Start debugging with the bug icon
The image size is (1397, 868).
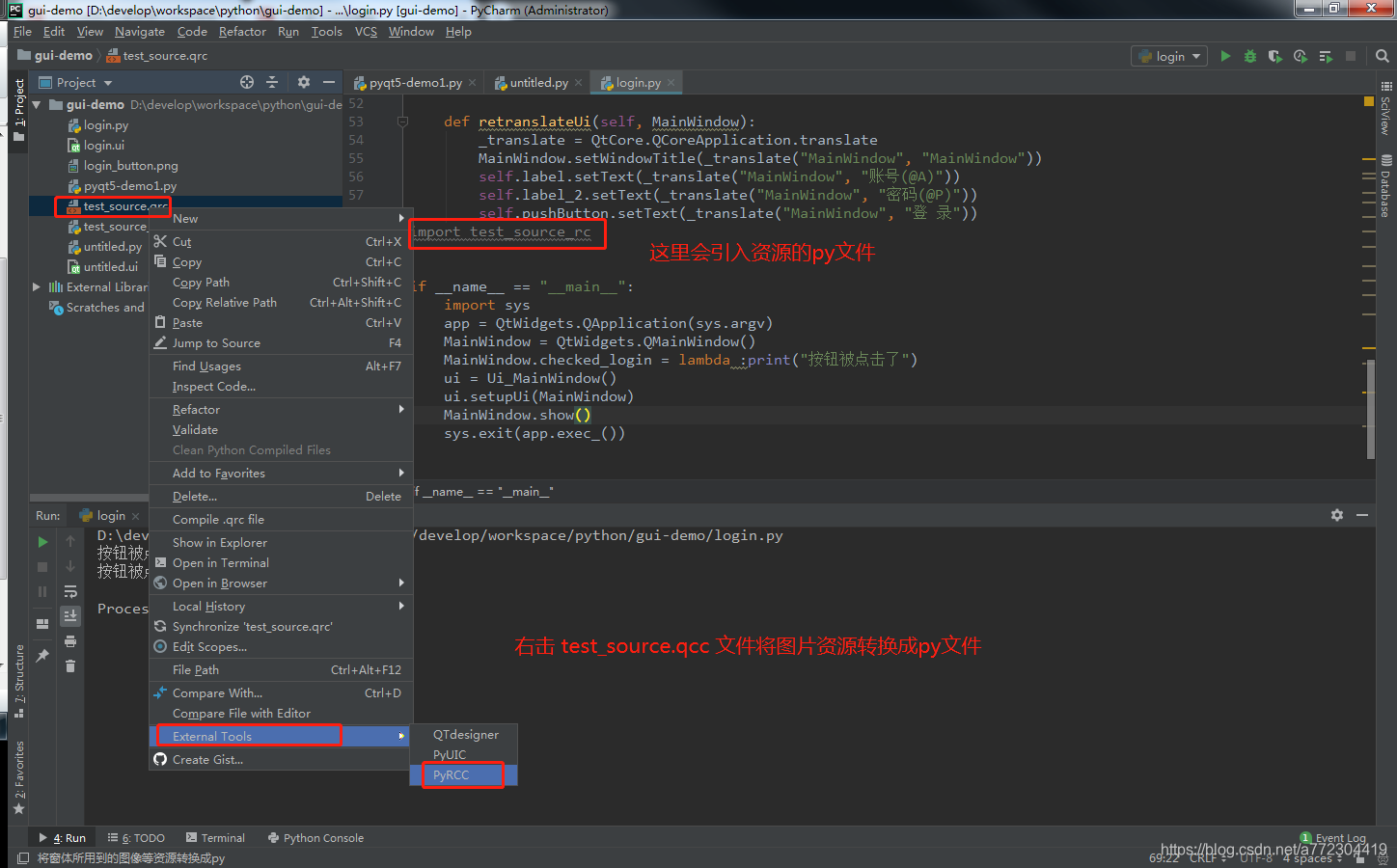pyautogui.click(x=1250, y=56)
